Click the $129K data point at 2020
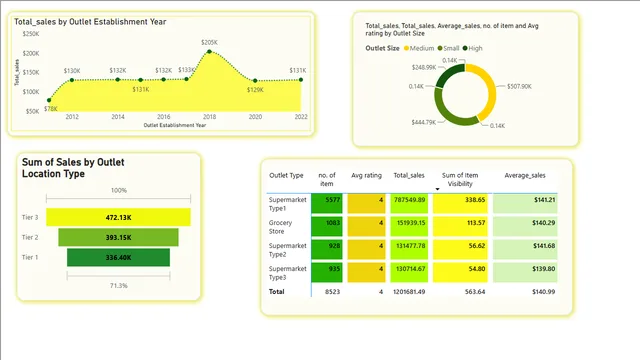This screenshot has width=640, height=360. (255, 81)
